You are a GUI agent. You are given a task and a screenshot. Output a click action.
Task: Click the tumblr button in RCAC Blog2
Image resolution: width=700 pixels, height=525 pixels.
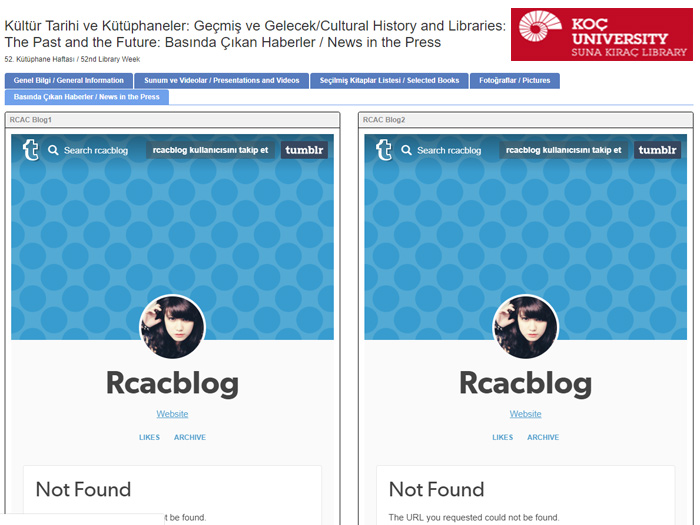(658, 150)
